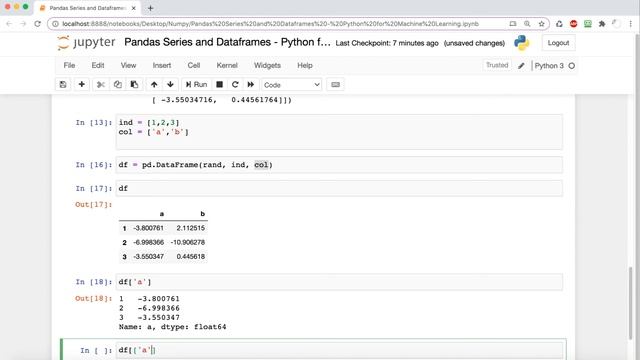Image resolution: width=640 pixels, height=360 pixels.
Task: Open browser zoom magnifier icon
Action: pyautogui.click(x=527, y=24)
